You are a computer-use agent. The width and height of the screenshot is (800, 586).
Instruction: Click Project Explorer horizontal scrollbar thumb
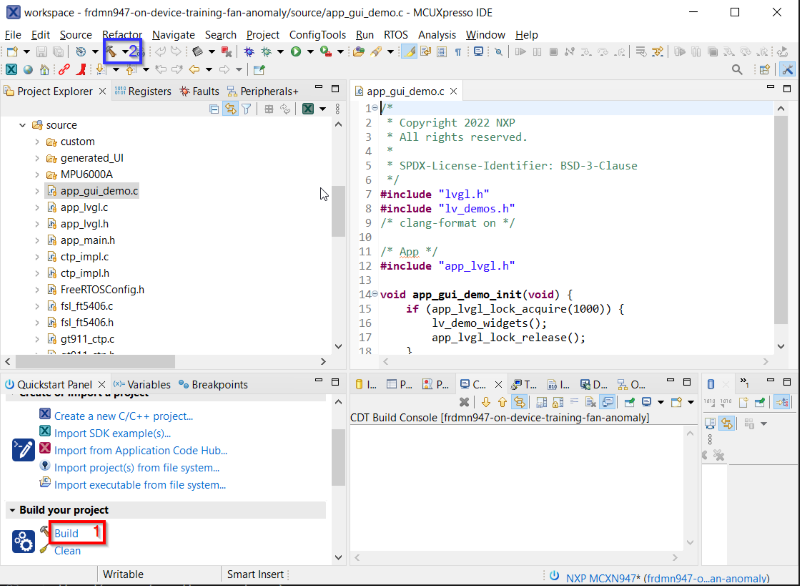95,362
